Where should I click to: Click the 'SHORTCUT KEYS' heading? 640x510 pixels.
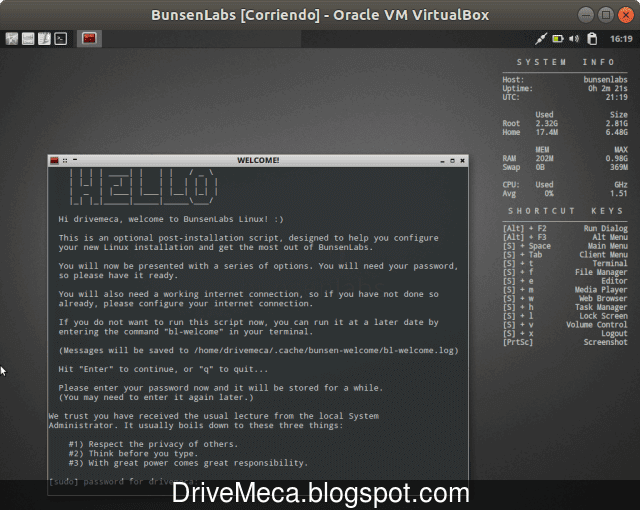coord(565,211)
